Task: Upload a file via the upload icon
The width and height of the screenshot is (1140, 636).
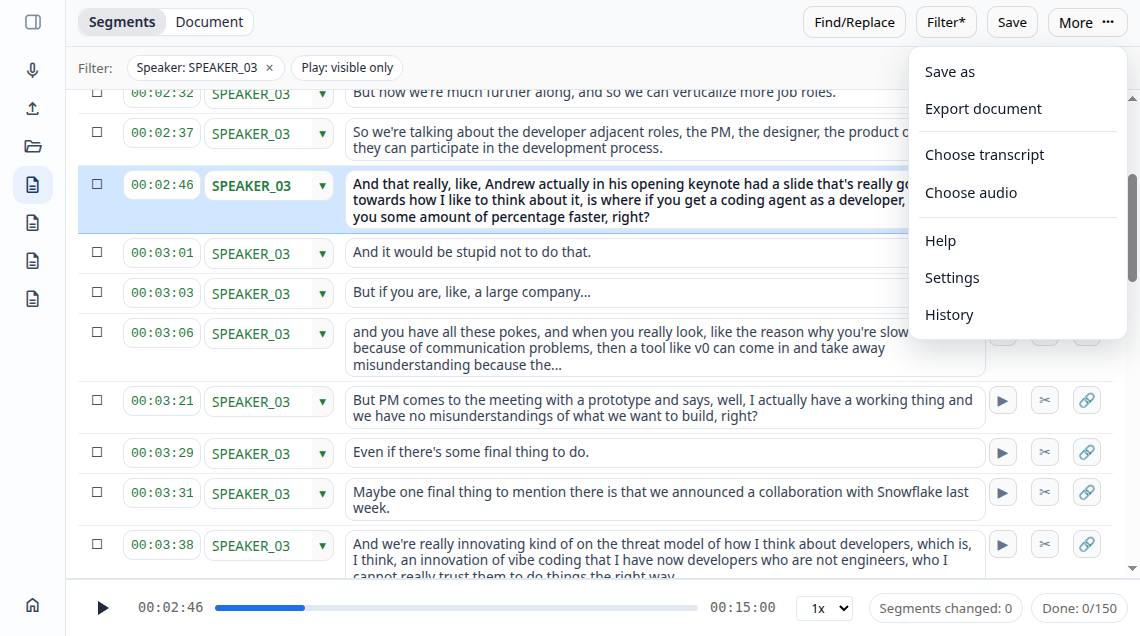Action: point(32,108)
